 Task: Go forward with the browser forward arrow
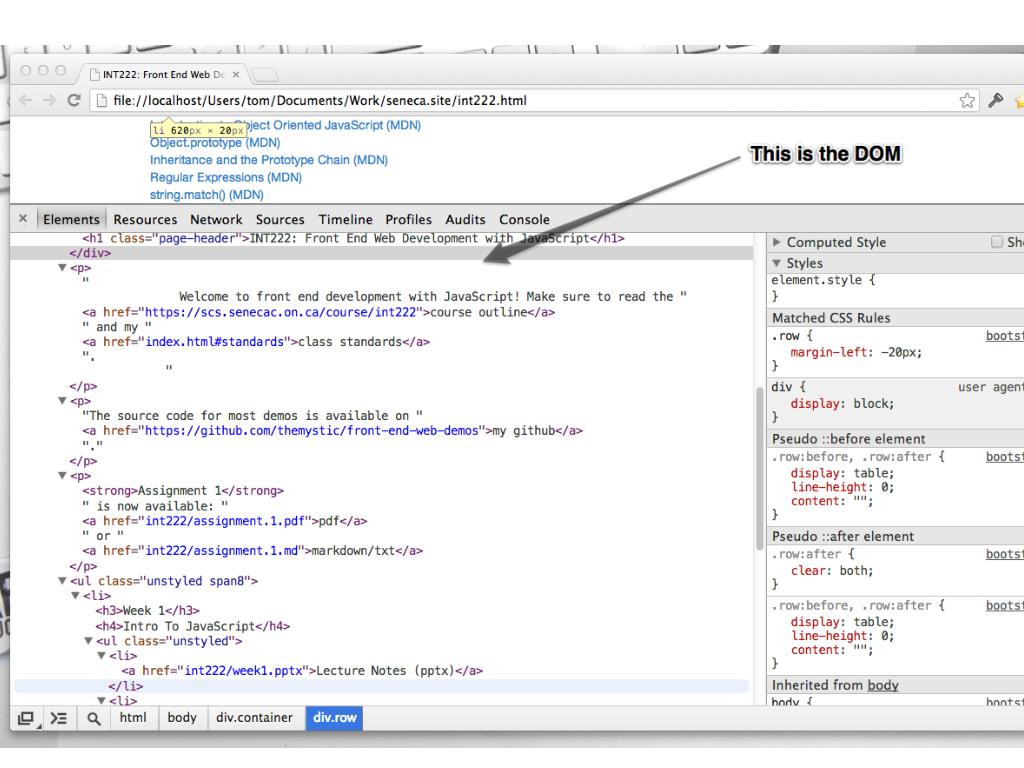pos(50,100)
